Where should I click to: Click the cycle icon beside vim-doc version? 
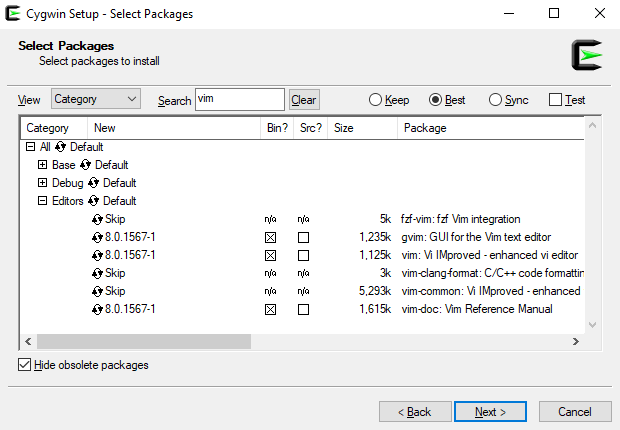97,309
